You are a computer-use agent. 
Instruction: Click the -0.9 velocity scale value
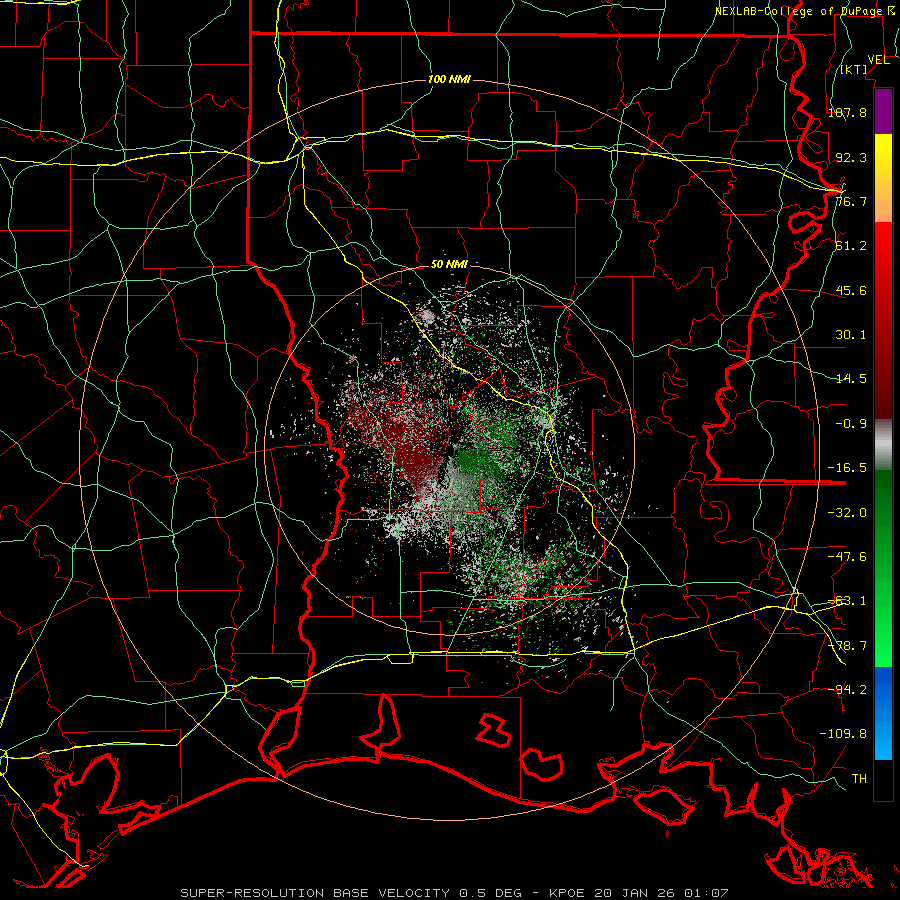851,424
